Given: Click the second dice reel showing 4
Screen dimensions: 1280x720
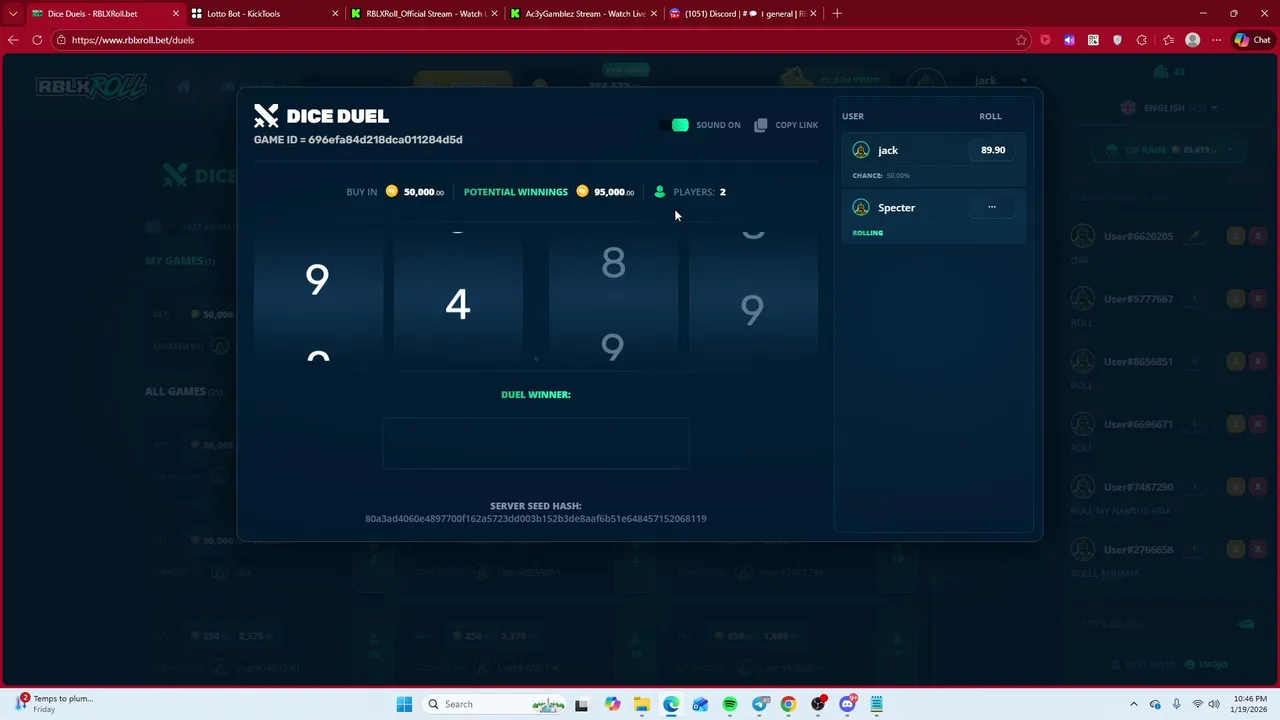Looking at the screenshot, I should tap(458, 295).
